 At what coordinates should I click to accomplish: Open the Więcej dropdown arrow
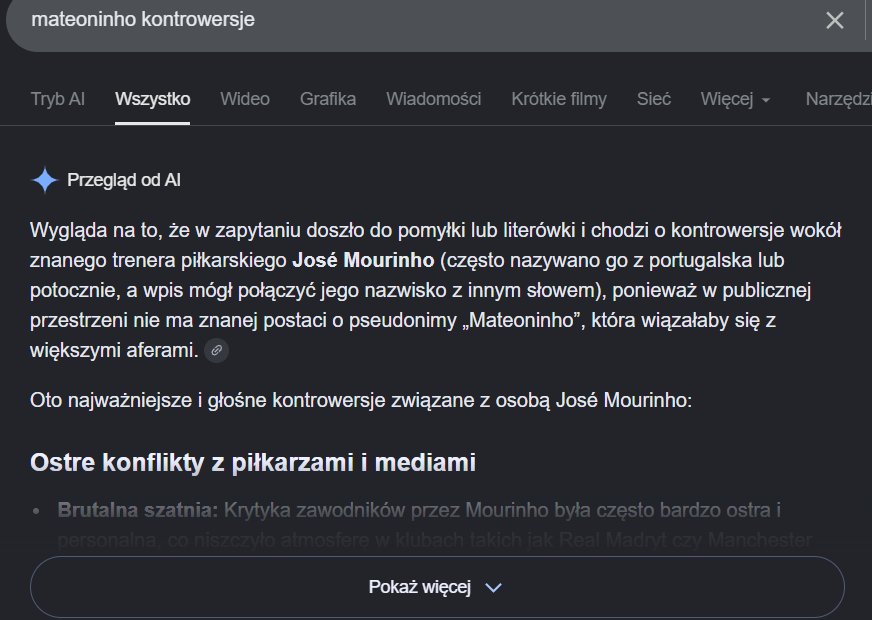point(766,100)
